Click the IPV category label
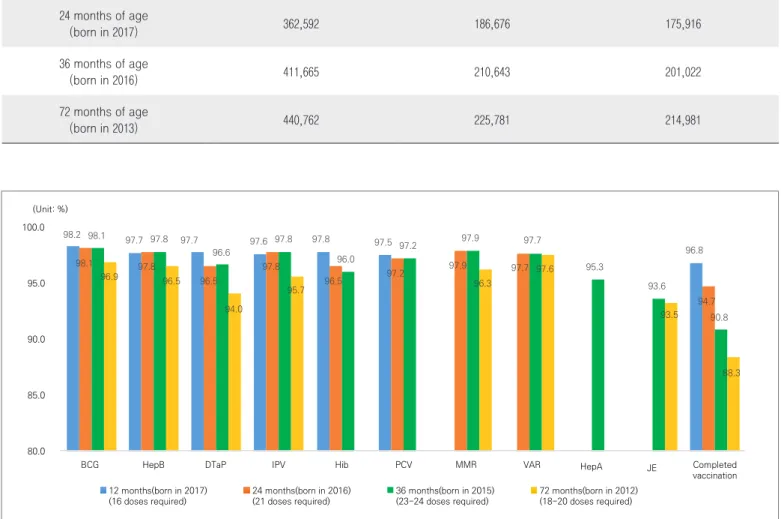This screenshot has height=519, width=781. coord(278,465)
